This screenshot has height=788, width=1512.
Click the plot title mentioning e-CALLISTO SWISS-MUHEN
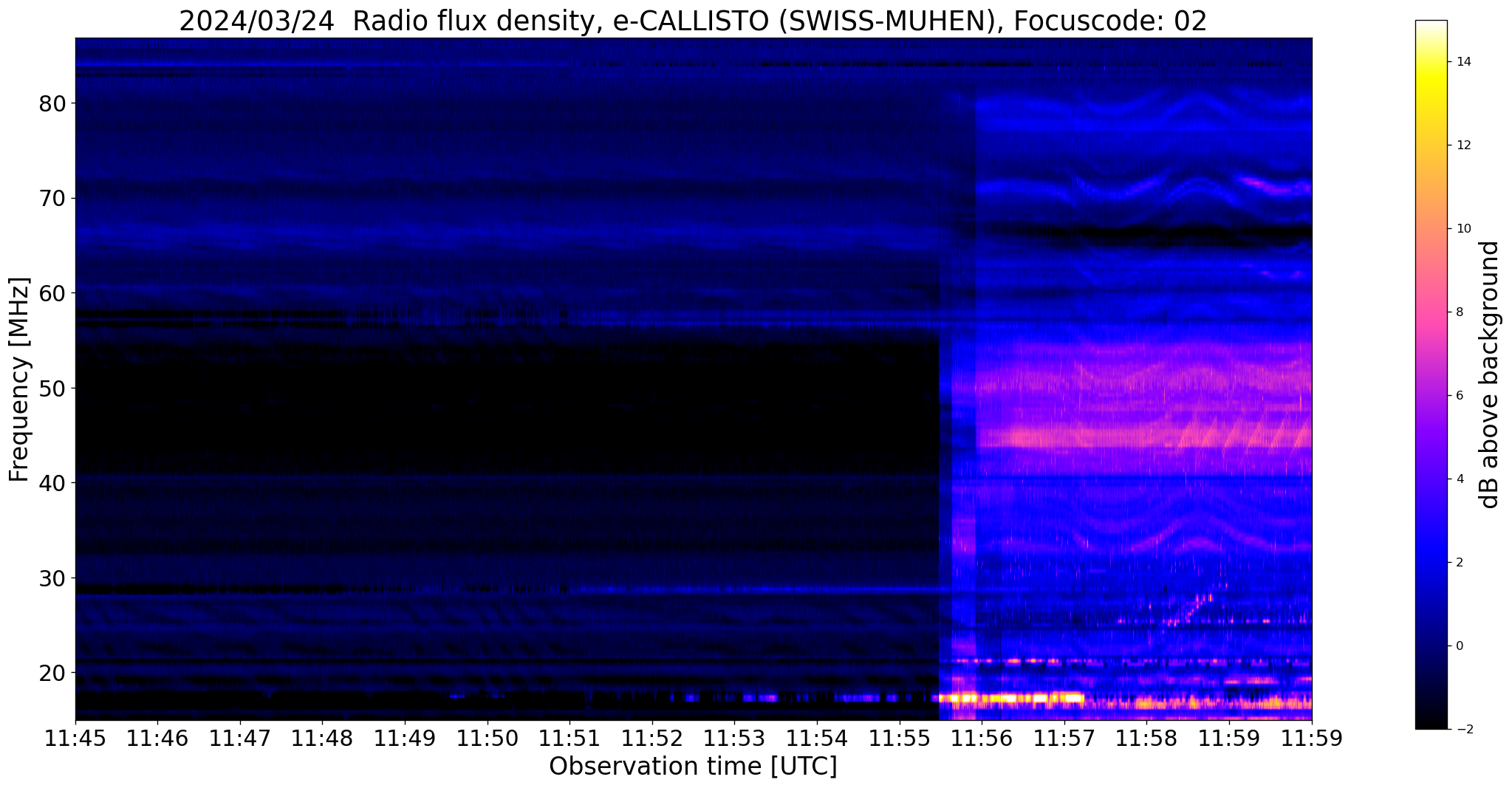tap(693, 20)
